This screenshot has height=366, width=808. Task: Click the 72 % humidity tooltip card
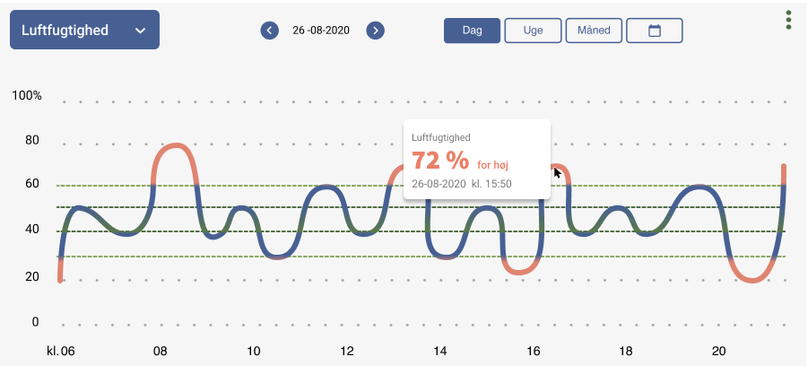tap(477, 160)
